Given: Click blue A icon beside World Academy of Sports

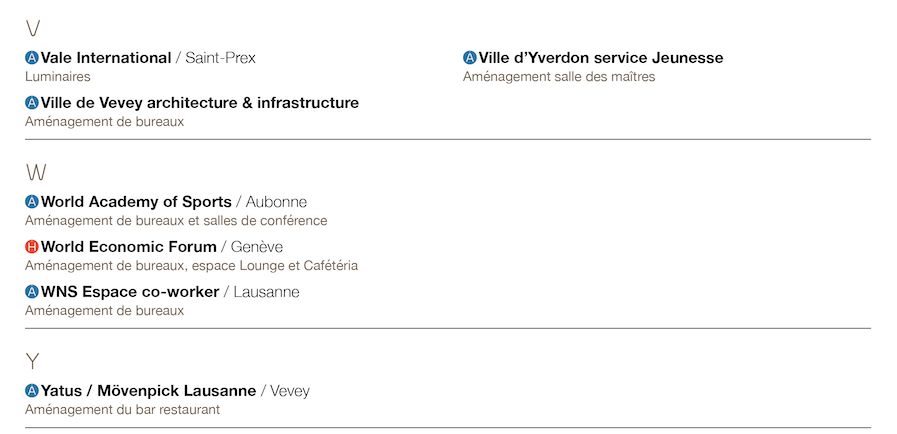Looking at the screenshot, I should 32,202.
